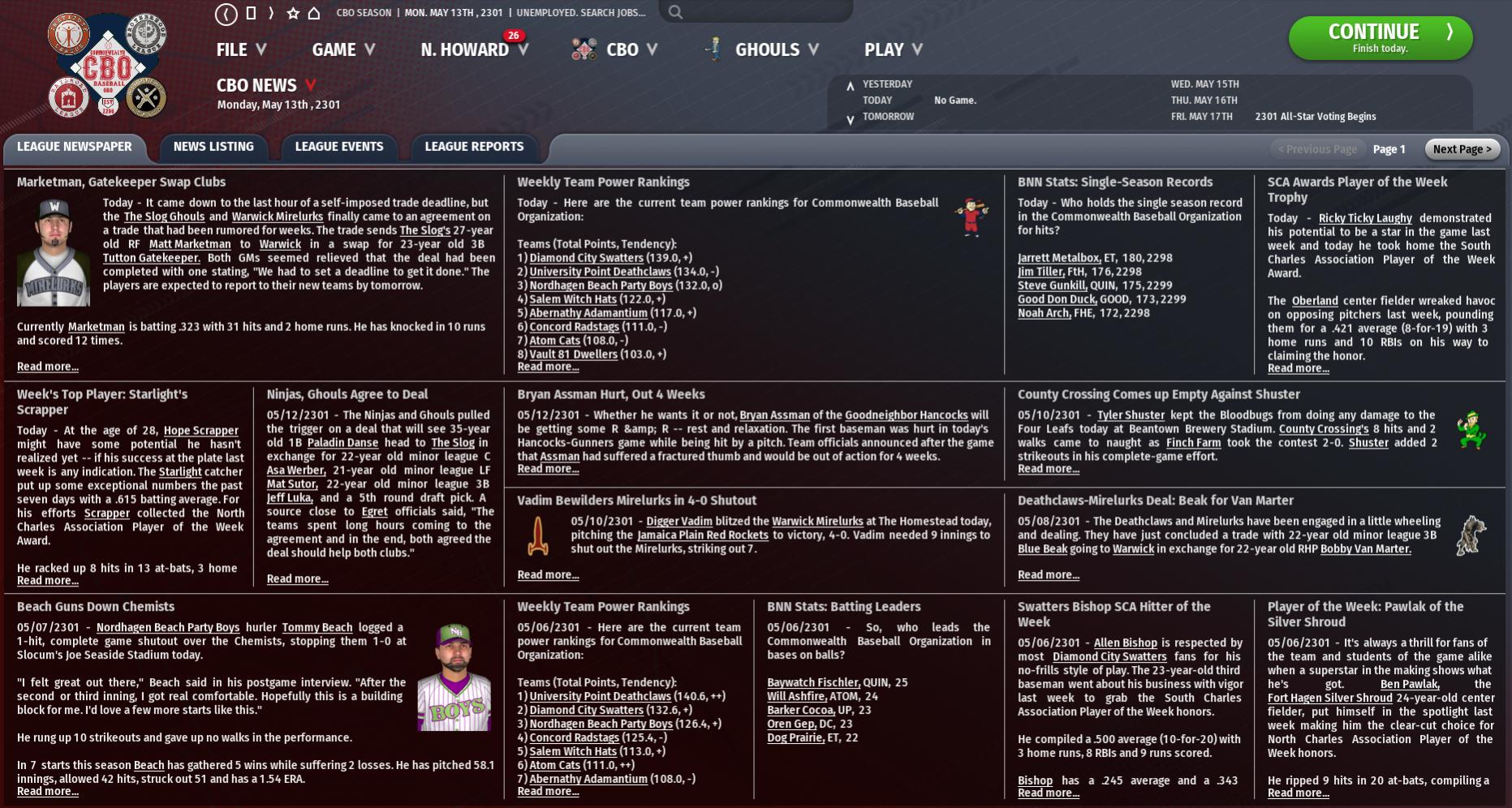Click the red rocket team icon
The height and width of the screenshot is (808, 1512).
(x=538, y=535)
